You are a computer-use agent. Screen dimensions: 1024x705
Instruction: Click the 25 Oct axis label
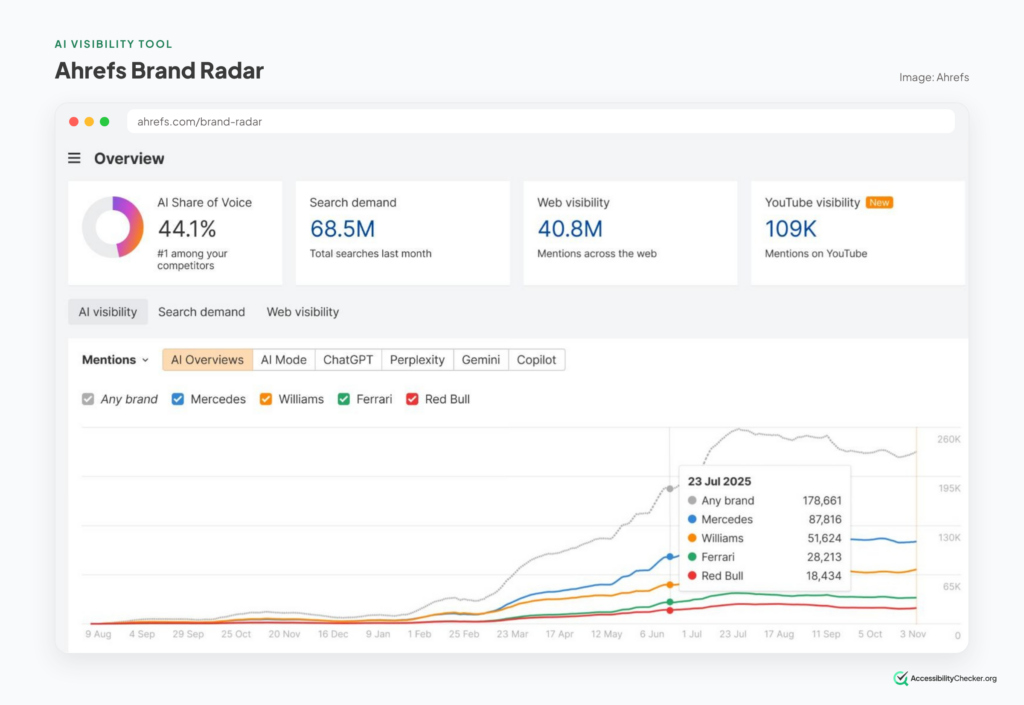click(x=236, y=634)
